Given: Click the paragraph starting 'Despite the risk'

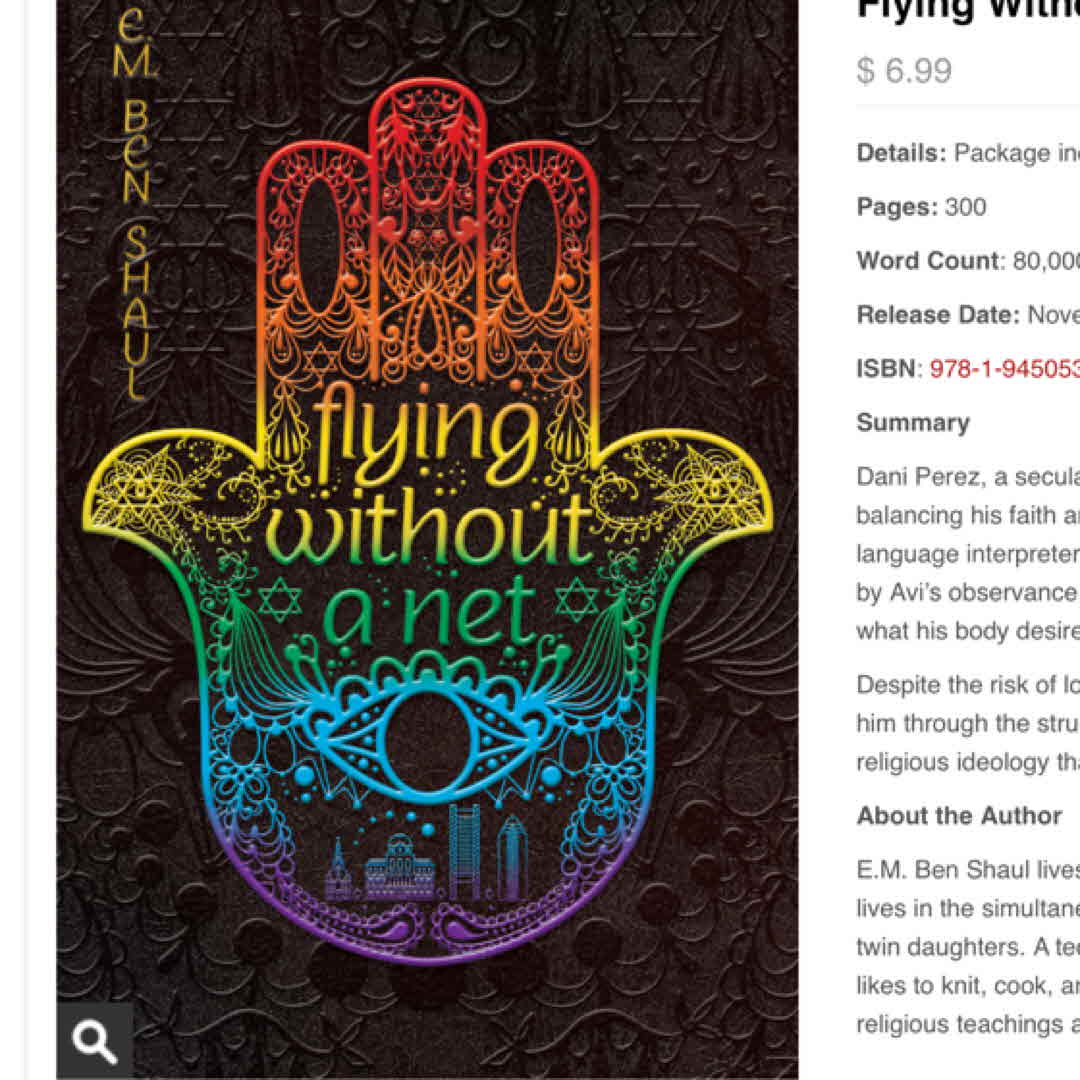Looking at the screenshot, I should 968,723.
